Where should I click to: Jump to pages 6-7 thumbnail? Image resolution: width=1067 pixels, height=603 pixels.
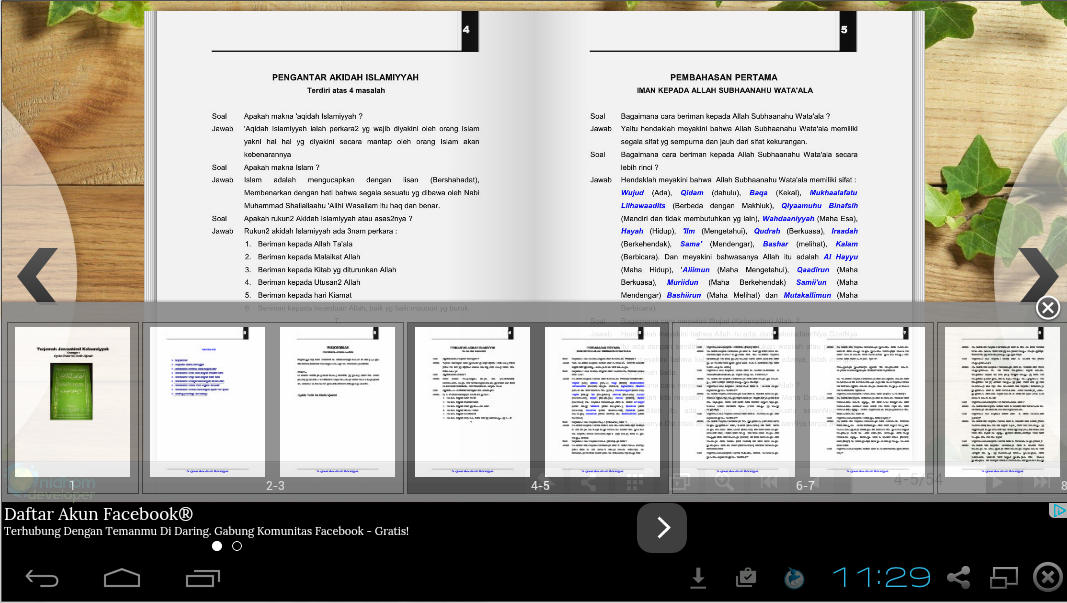click(x=805, y=402)
